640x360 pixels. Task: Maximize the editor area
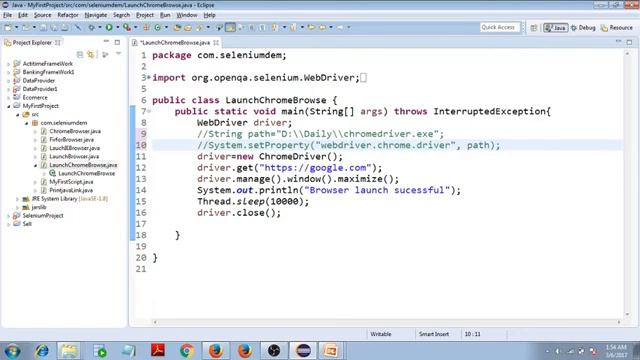point(629,42)
